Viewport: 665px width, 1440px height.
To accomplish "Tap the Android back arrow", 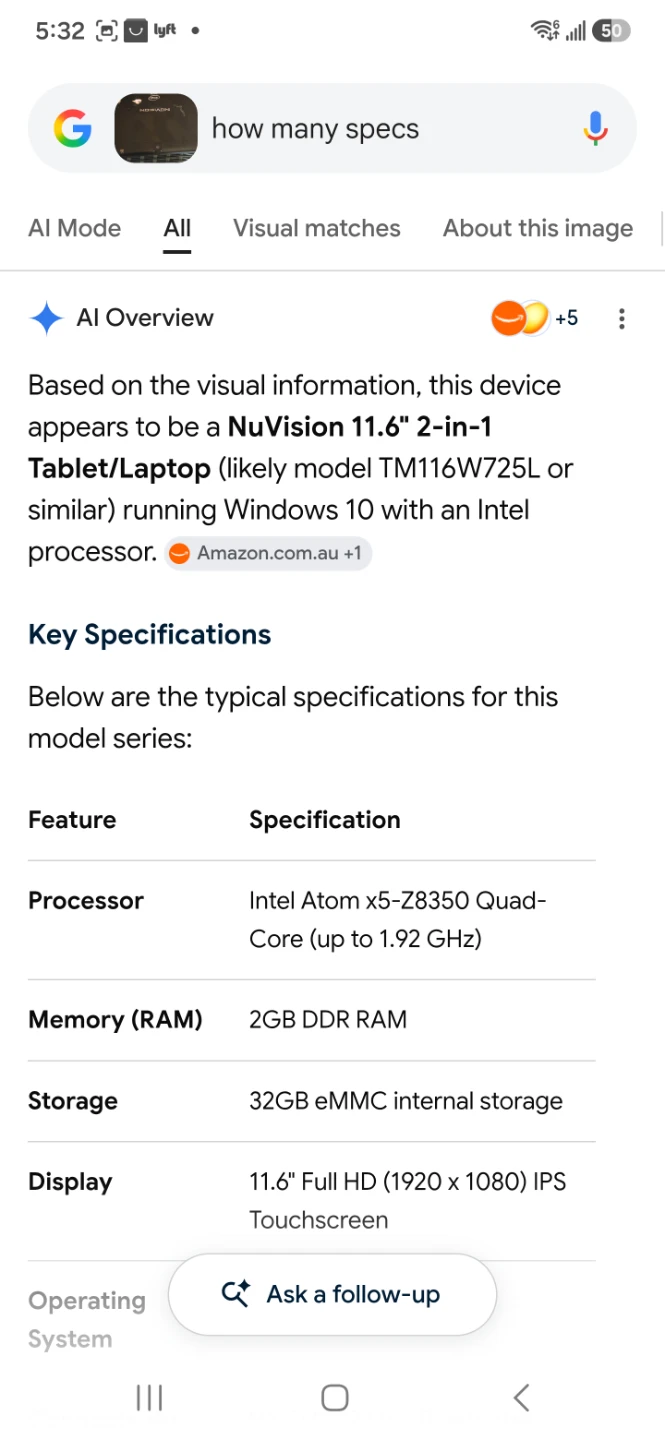I will point(521,1398).
